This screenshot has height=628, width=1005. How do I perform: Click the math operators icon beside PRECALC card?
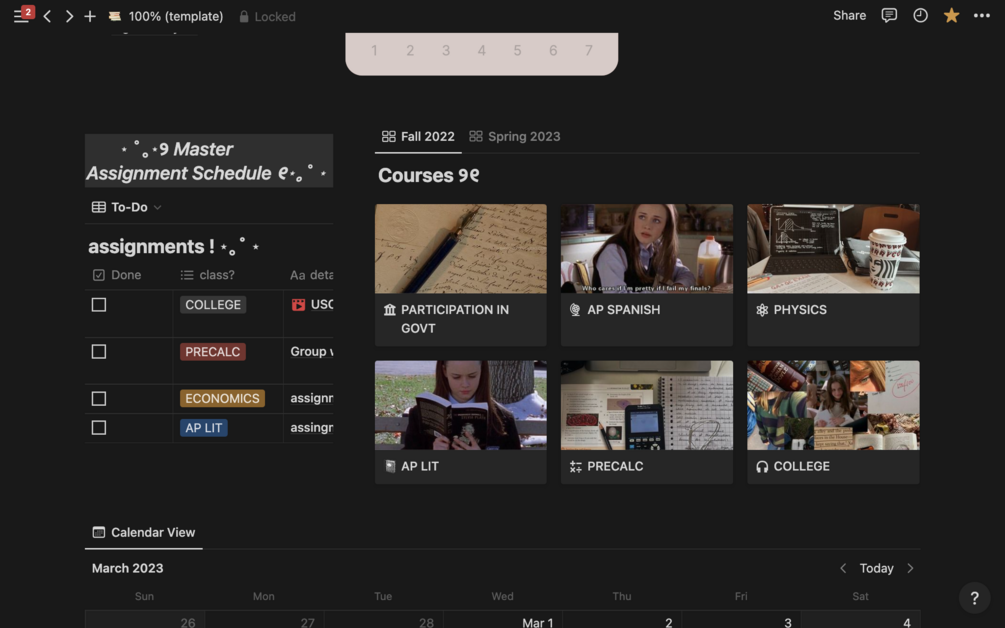point(576,467)
